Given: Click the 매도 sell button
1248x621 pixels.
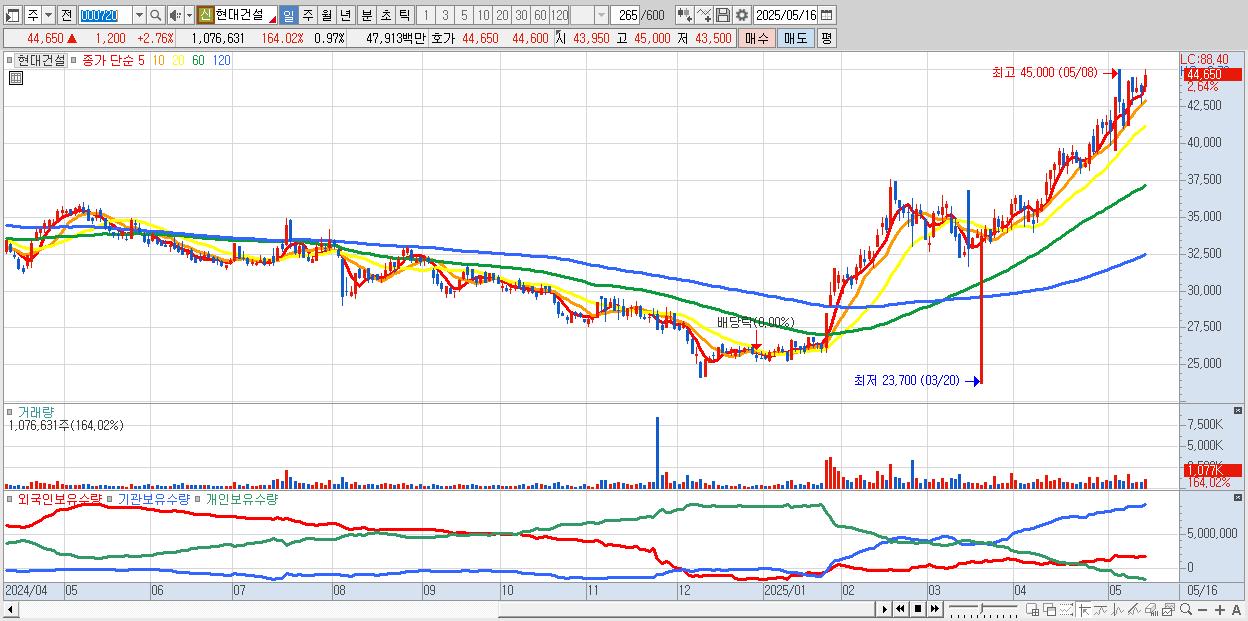Looking at the screenshot, I should coord(796,38).
